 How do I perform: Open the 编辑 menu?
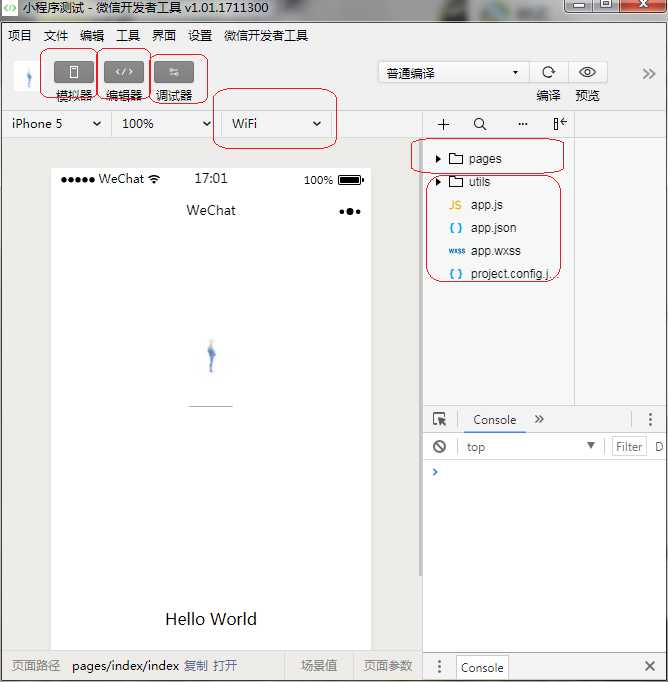92,35
